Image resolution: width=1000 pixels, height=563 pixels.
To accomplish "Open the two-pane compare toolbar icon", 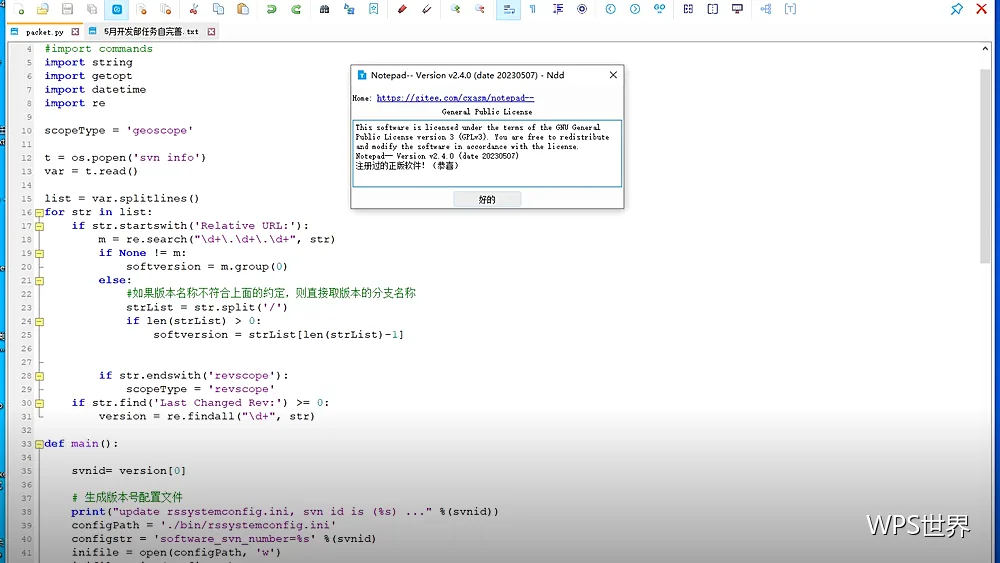I will pos(712,9).
